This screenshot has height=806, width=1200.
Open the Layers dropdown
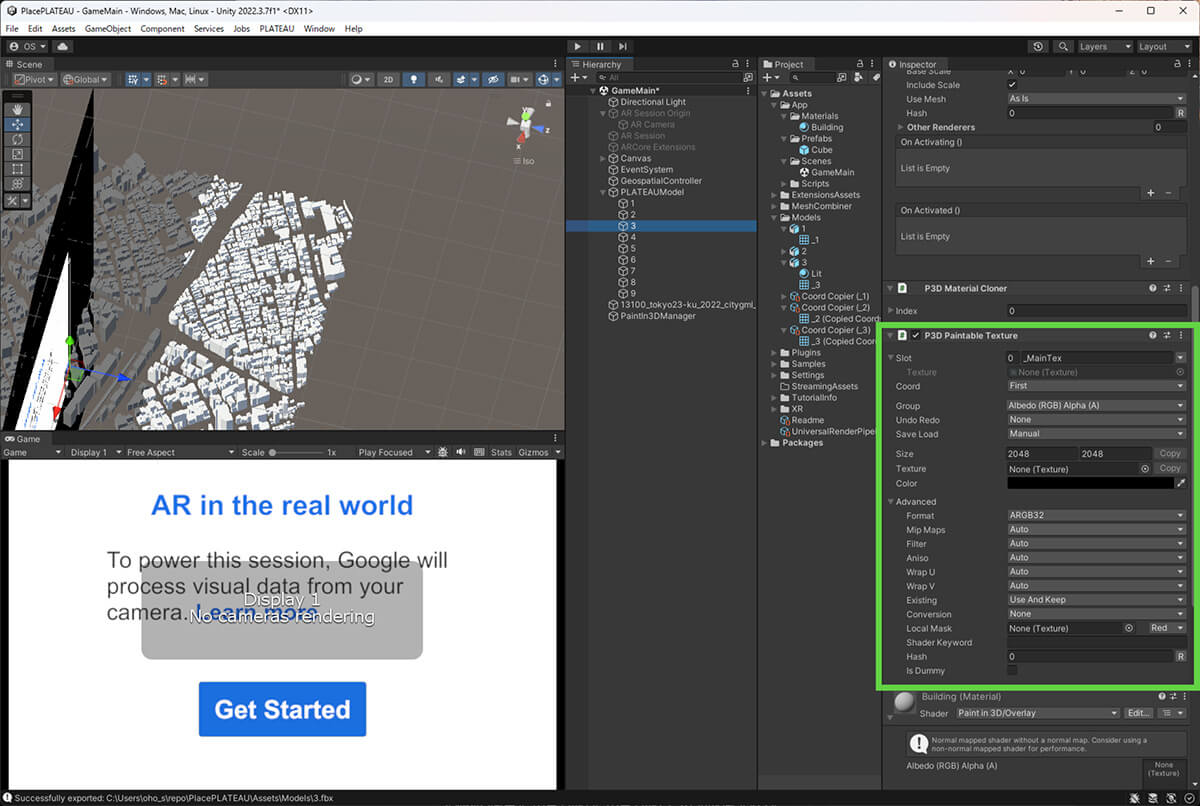[1104, 46]
